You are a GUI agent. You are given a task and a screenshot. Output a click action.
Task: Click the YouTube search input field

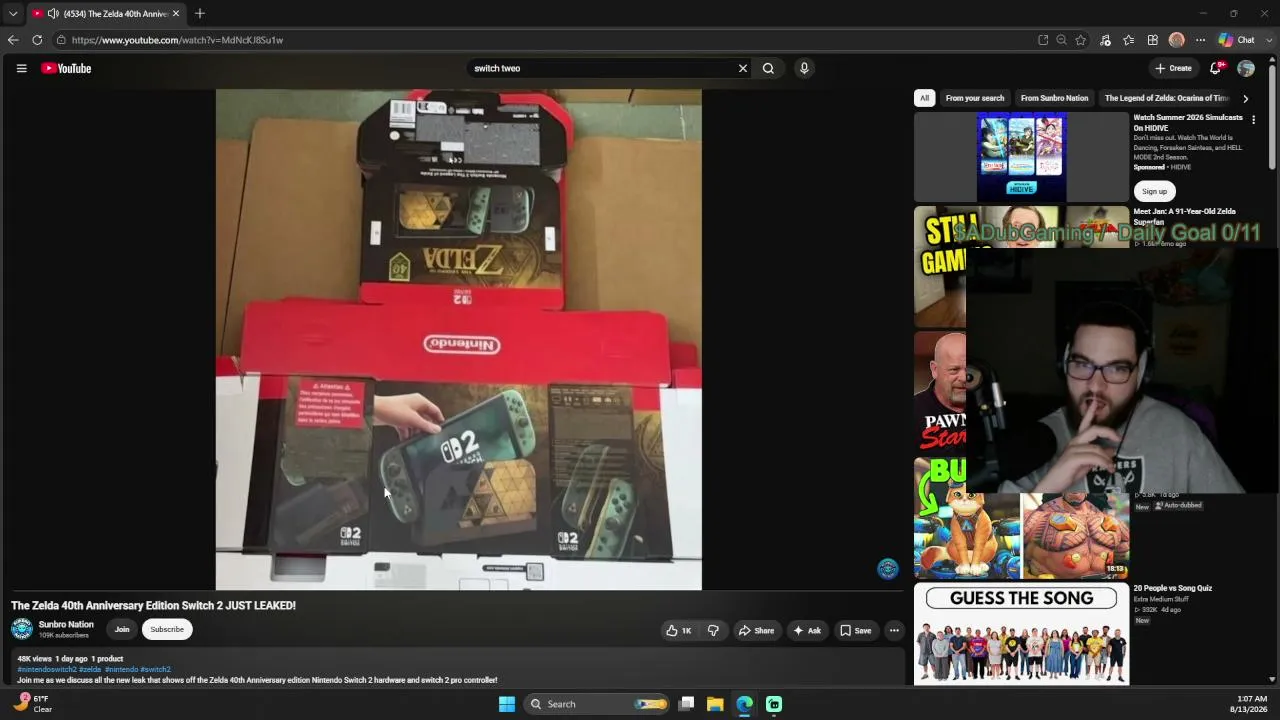click(603, 68)
